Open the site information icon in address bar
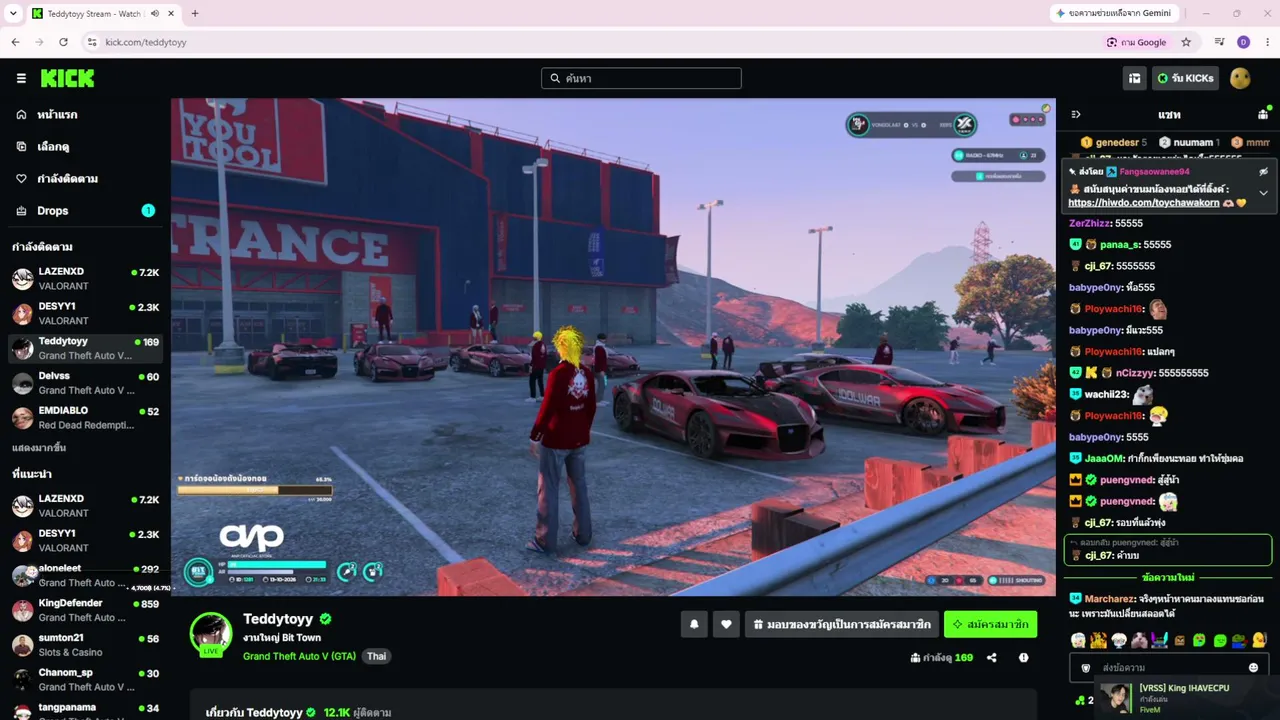 pyautogui.click(x=92, y=42)
